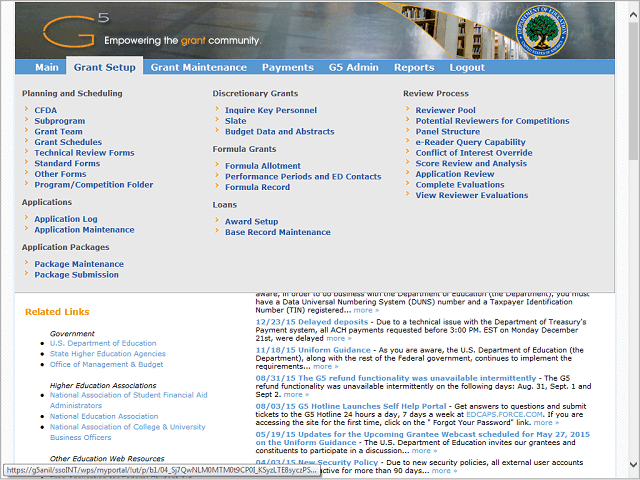Image resolution: width=640 pixels, height=480 pixels.
Task: Click the Department of Education seal
Action: point(541,31)
